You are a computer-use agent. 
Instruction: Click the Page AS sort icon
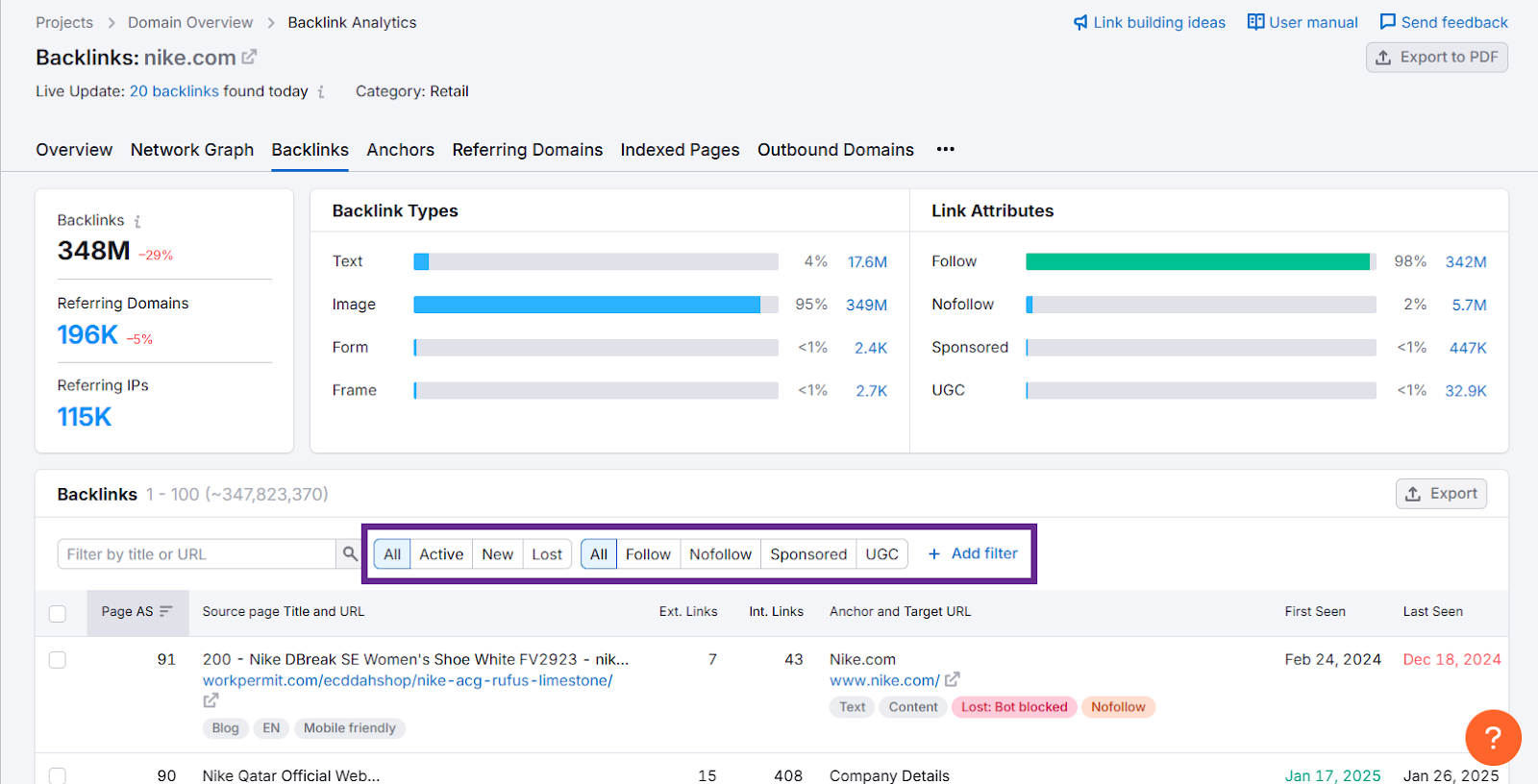click(x=166, y=611)
